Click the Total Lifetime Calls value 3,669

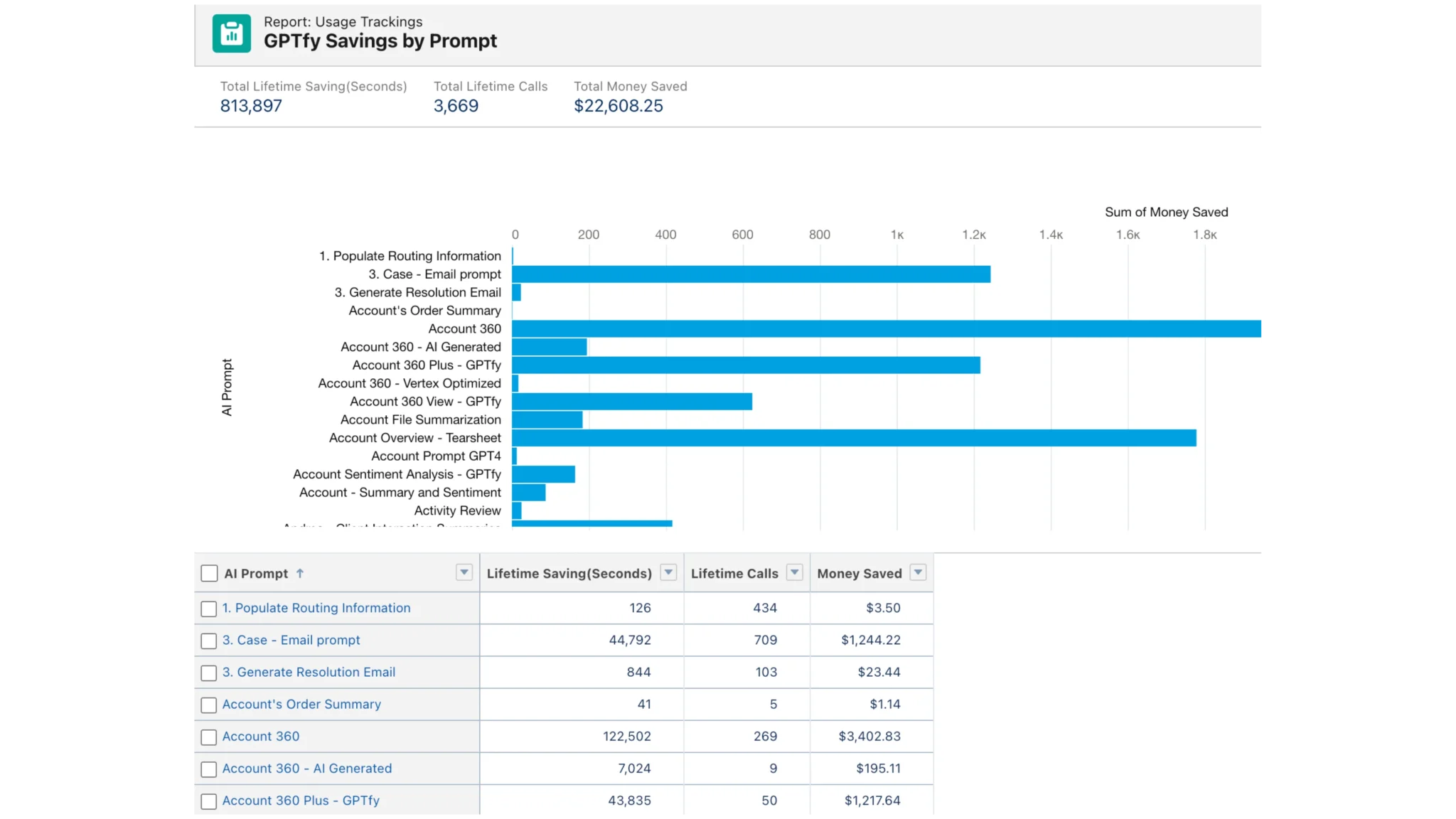(456, 105)
